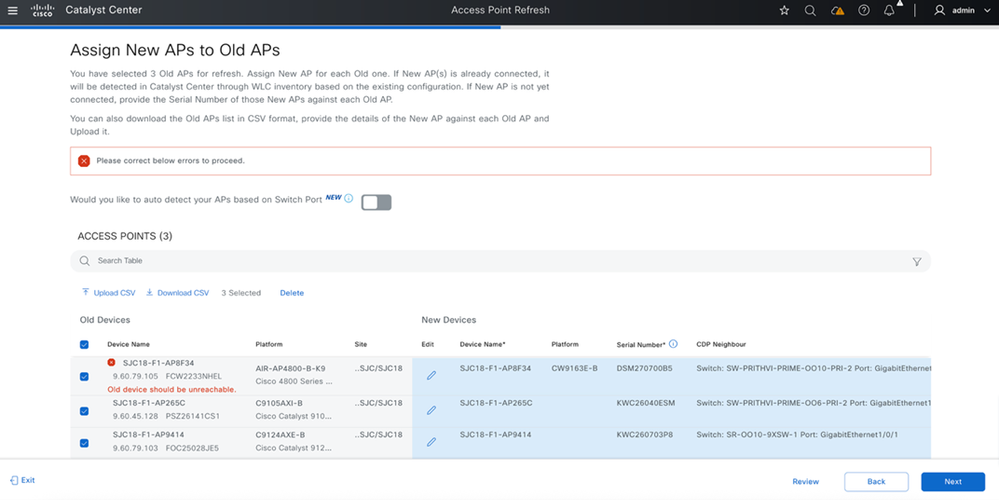Click serial FOC25028JE5 in old devices

(x=192, y=448)
